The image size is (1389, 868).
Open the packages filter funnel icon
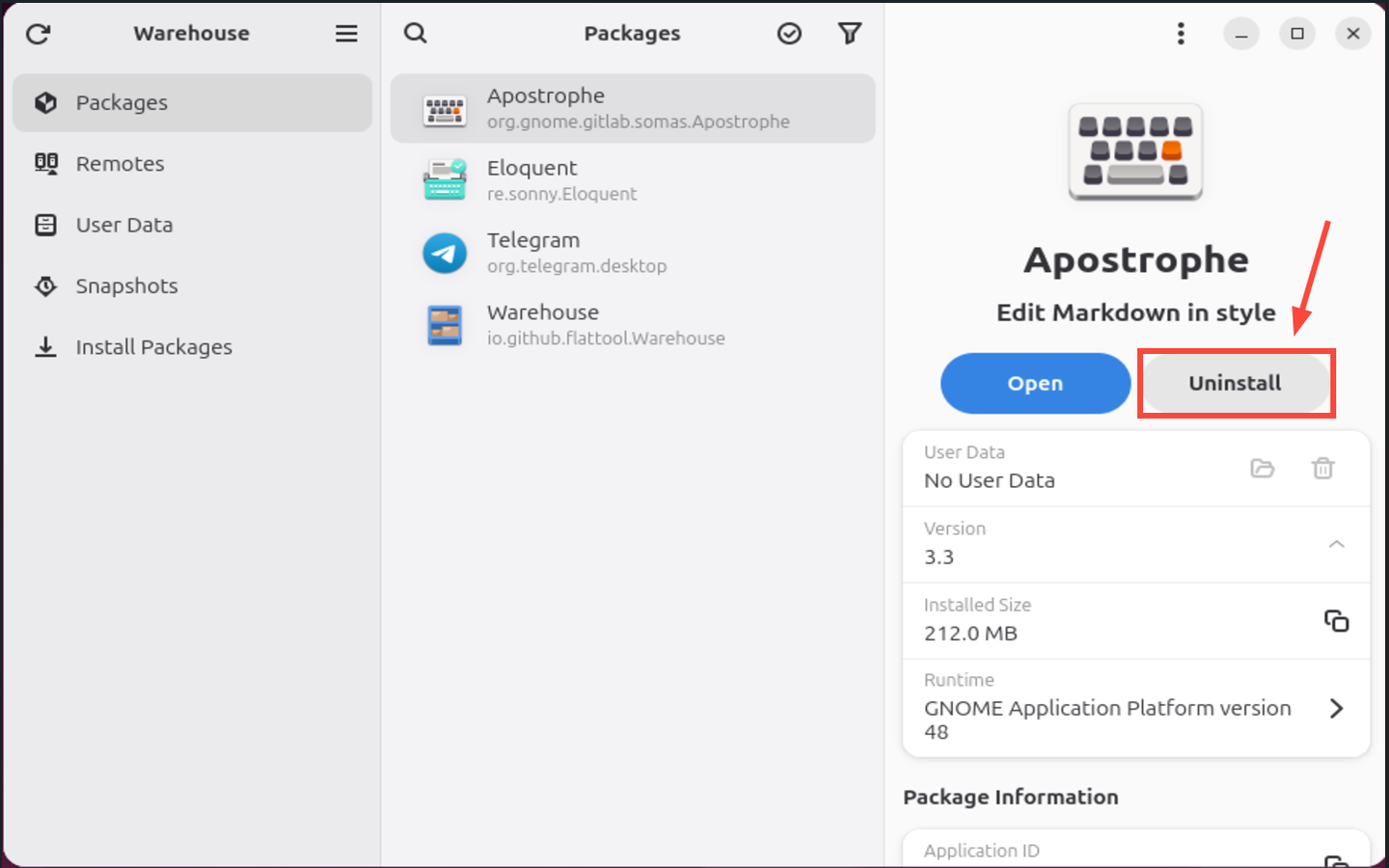pos(849,34)
